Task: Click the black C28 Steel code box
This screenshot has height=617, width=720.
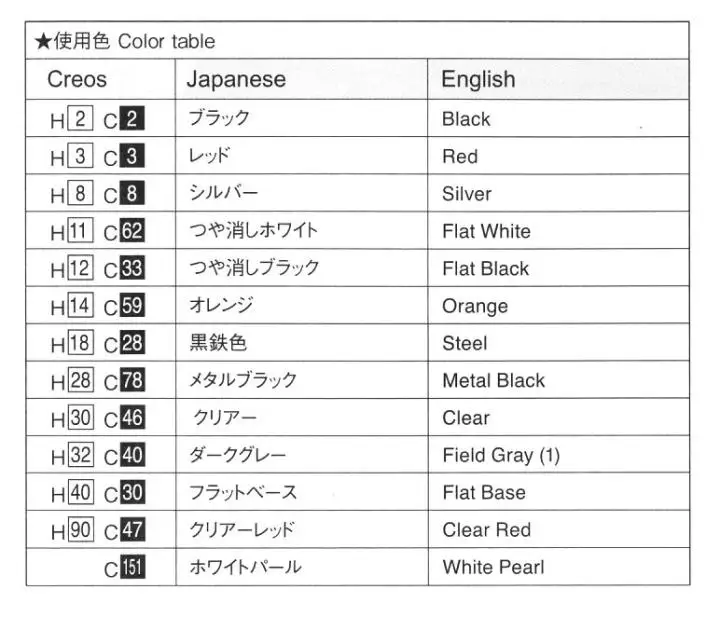Action: tap(132, 342)
